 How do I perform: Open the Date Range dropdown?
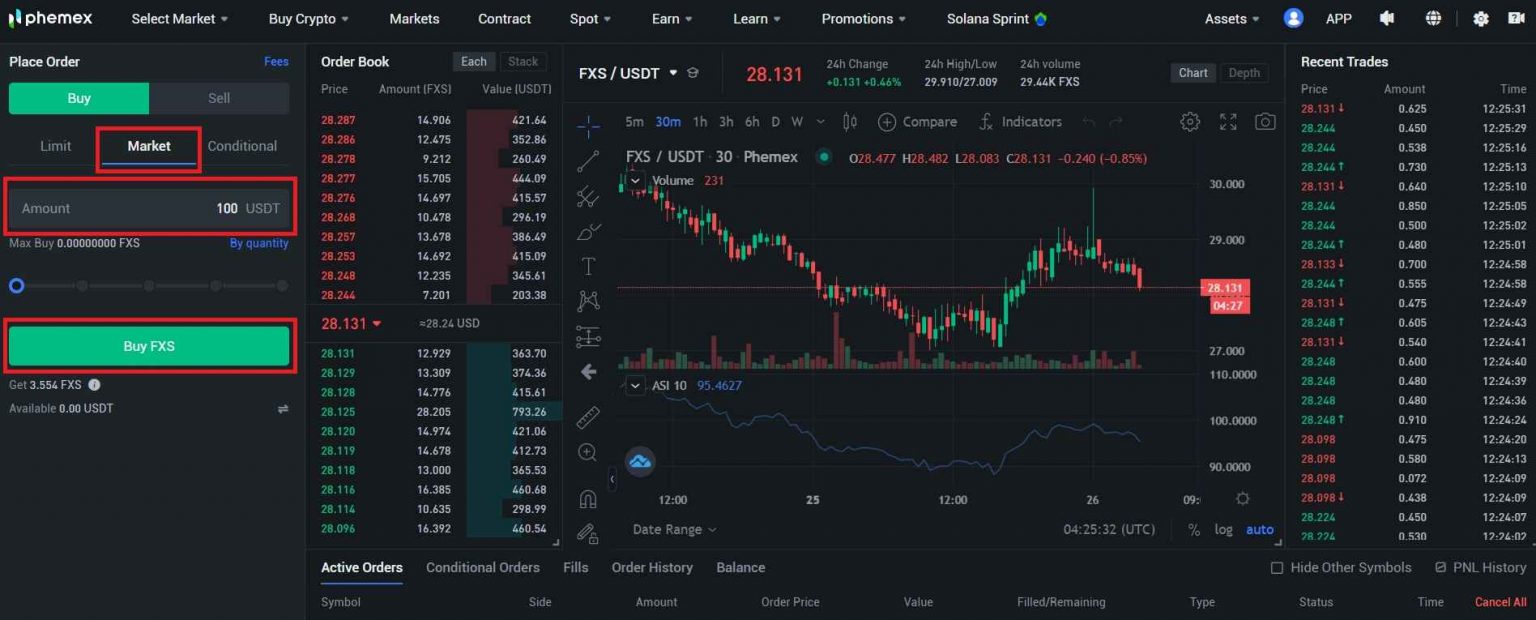point(673,529)
